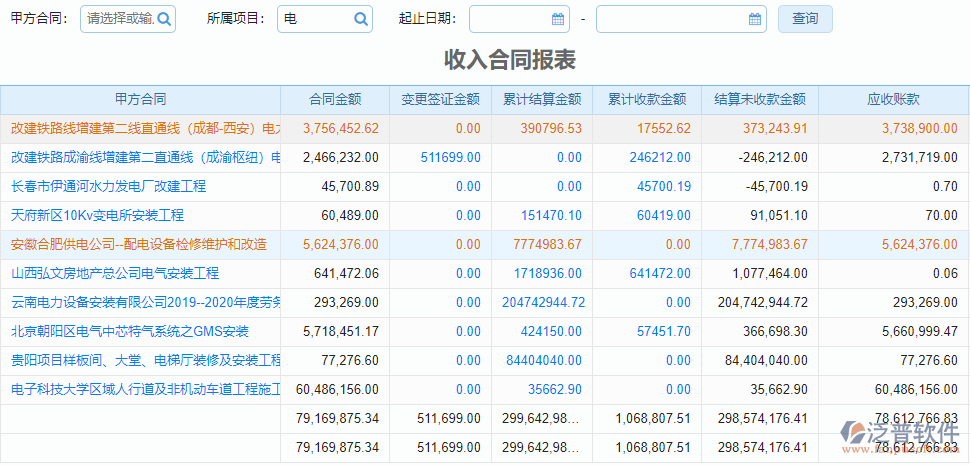Select receivable cell 77,276.60
Image resolution: width=970 pixels, height=465 pixels.
pyautogui.click(x=929, y=360)
